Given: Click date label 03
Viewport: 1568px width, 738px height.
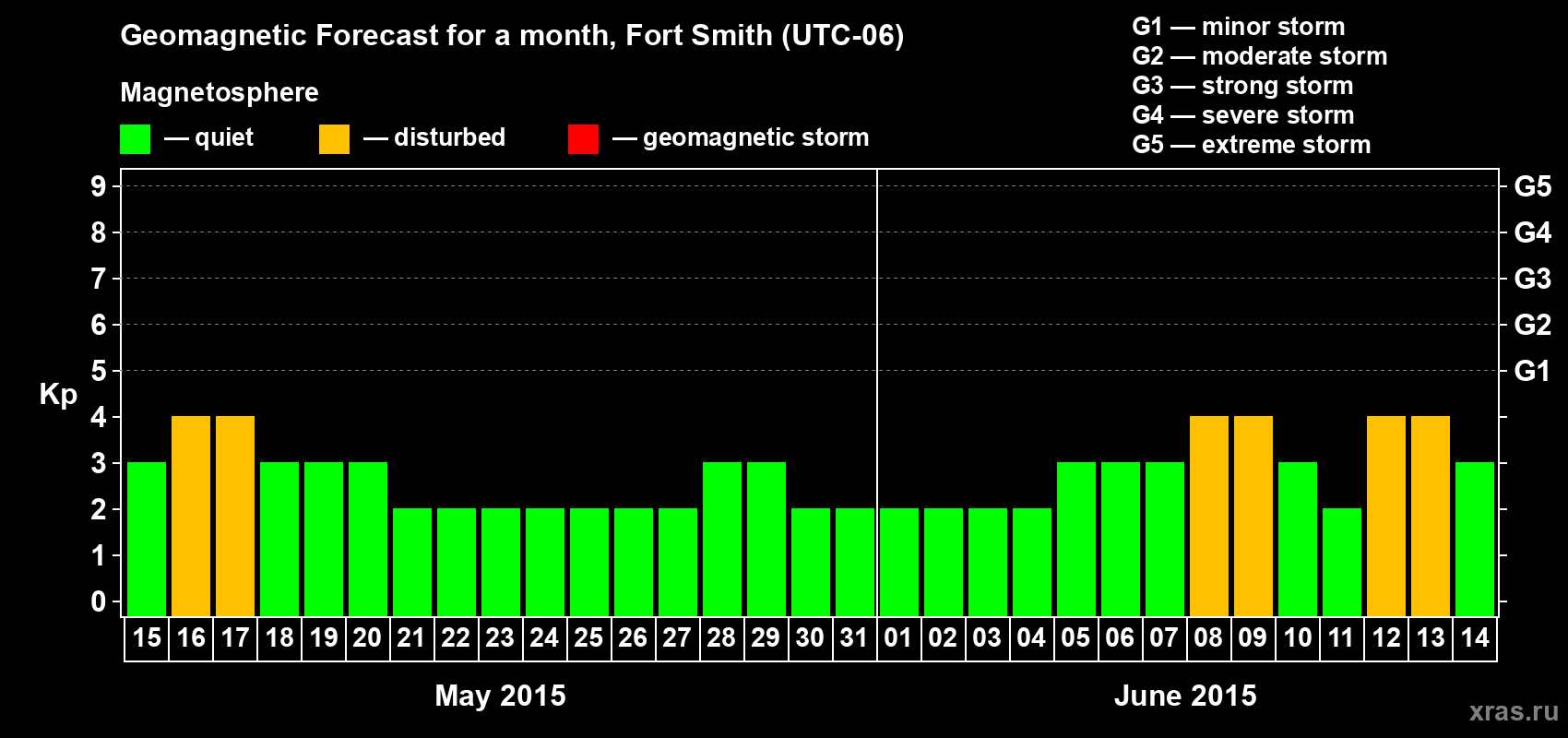Looking at the screenshot, I should (x=987, y=637).
